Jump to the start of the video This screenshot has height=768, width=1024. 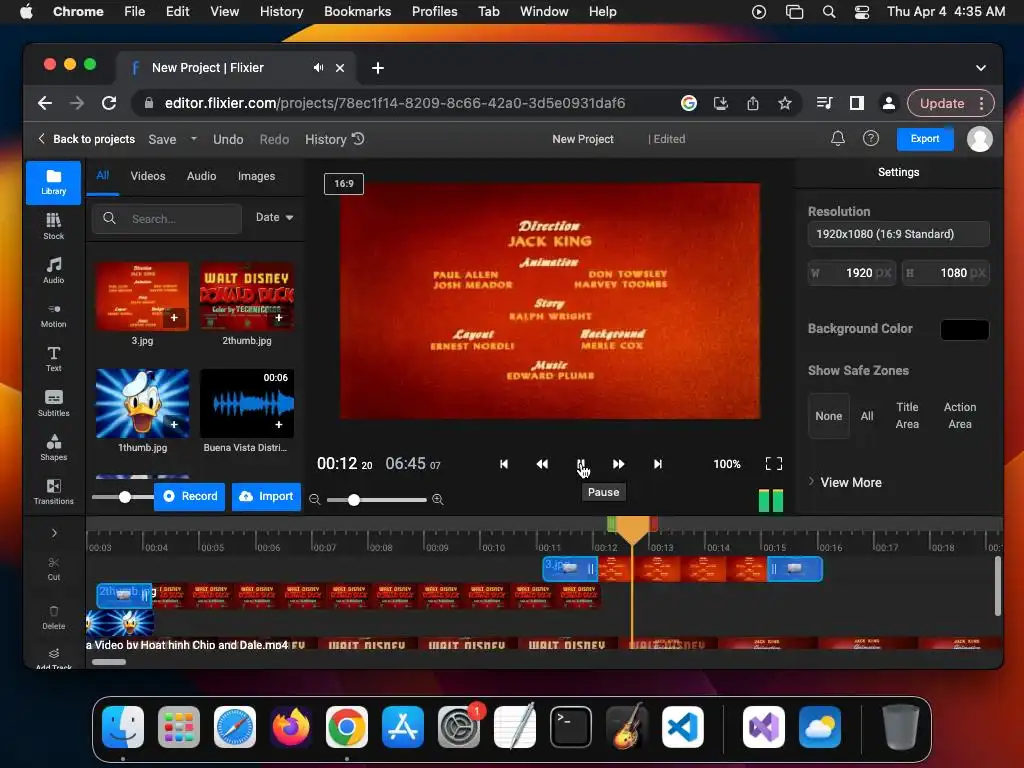(x=504, y=464)
